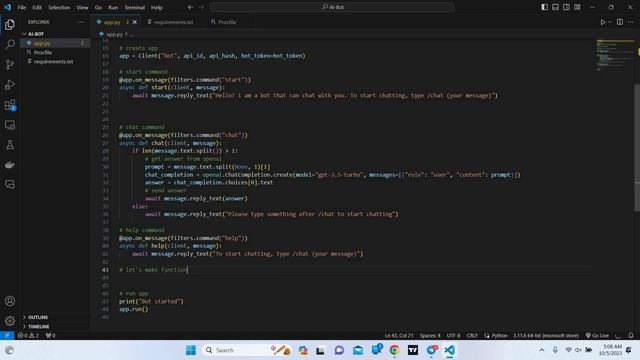Toggle the secondary side bar layout
This screenshot has width=640, height=360.
pyautogui.click(x=567, y=7)
